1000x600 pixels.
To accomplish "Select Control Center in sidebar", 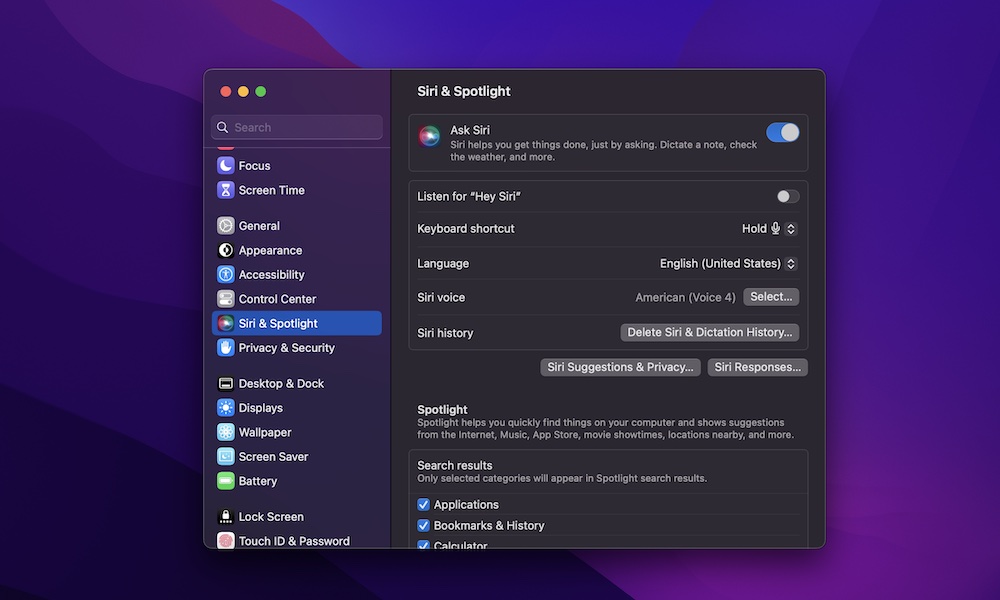I will [x=297, y=298].
